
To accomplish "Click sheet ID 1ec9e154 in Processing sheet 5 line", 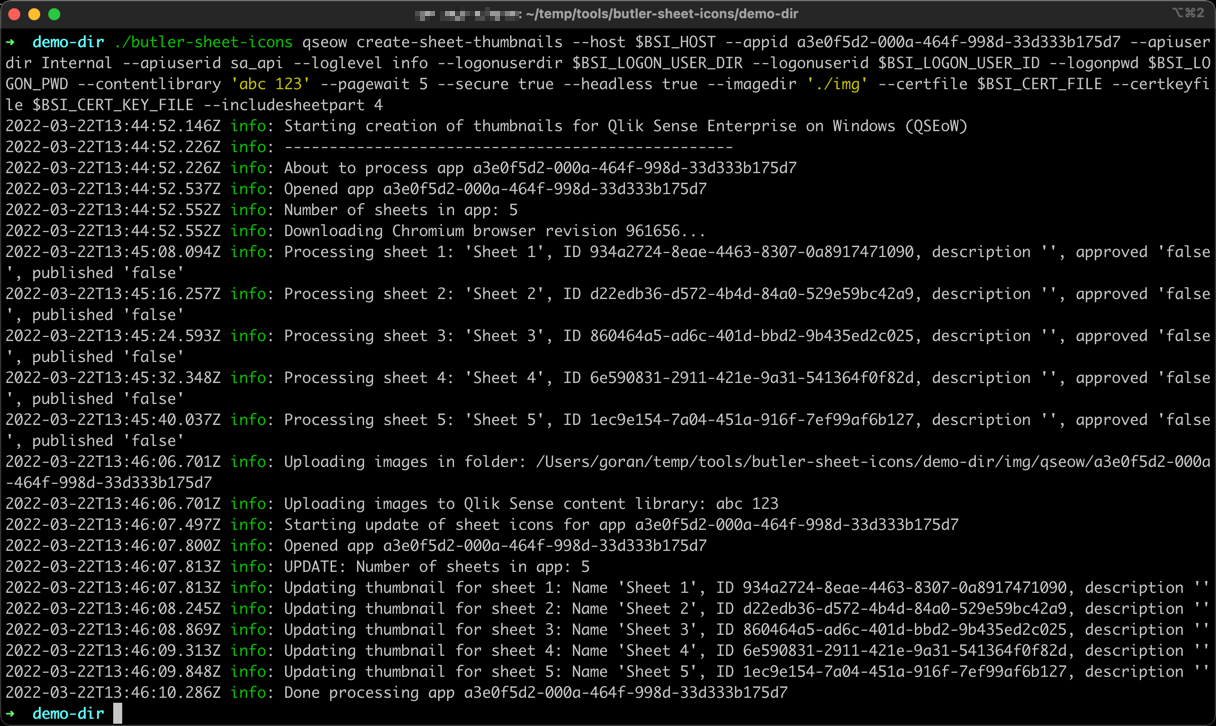I will (752, 420).
